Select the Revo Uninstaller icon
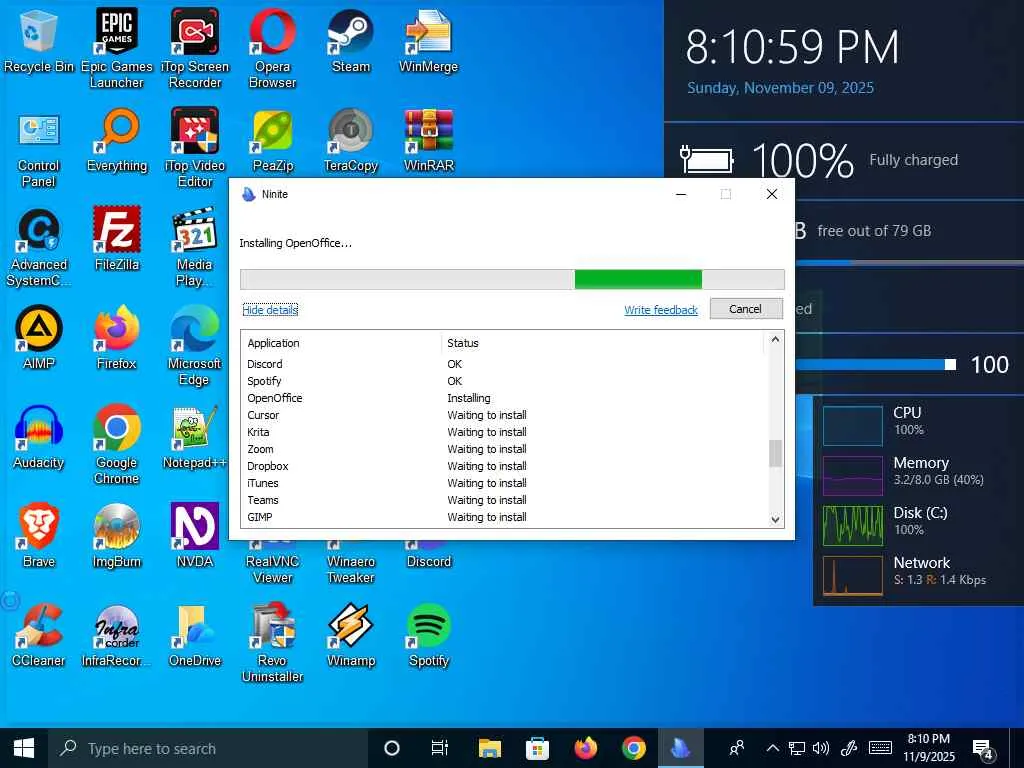This screenshot has height=768, width=1024. pyautogui.click(x=272, y=643)
